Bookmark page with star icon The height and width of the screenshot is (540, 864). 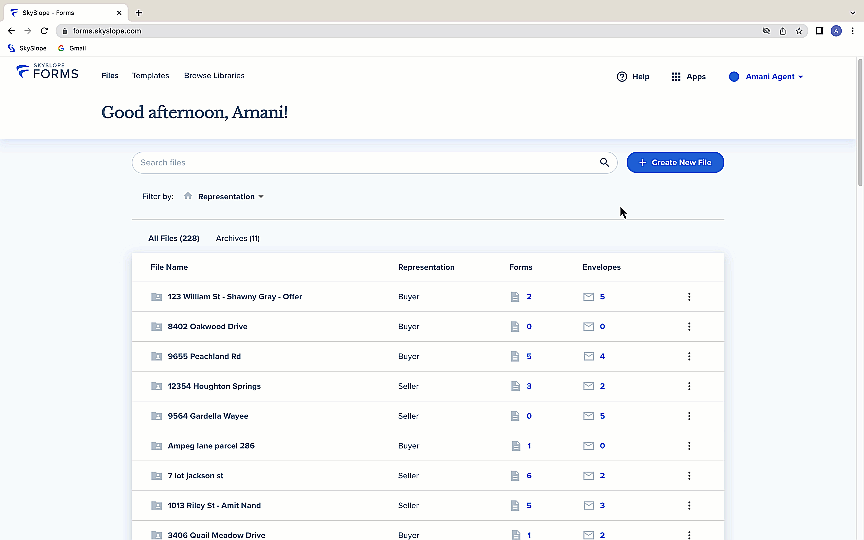[799, 31]
